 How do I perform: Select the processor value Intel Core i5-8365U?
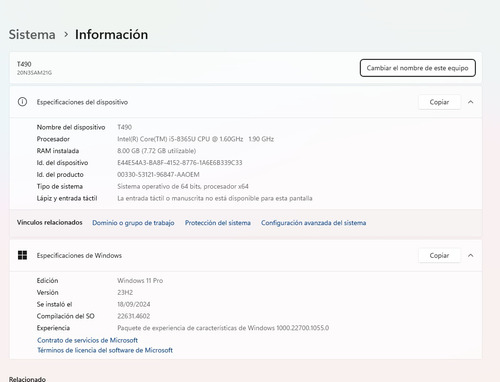pyautogui.click(x=196, y=139)
